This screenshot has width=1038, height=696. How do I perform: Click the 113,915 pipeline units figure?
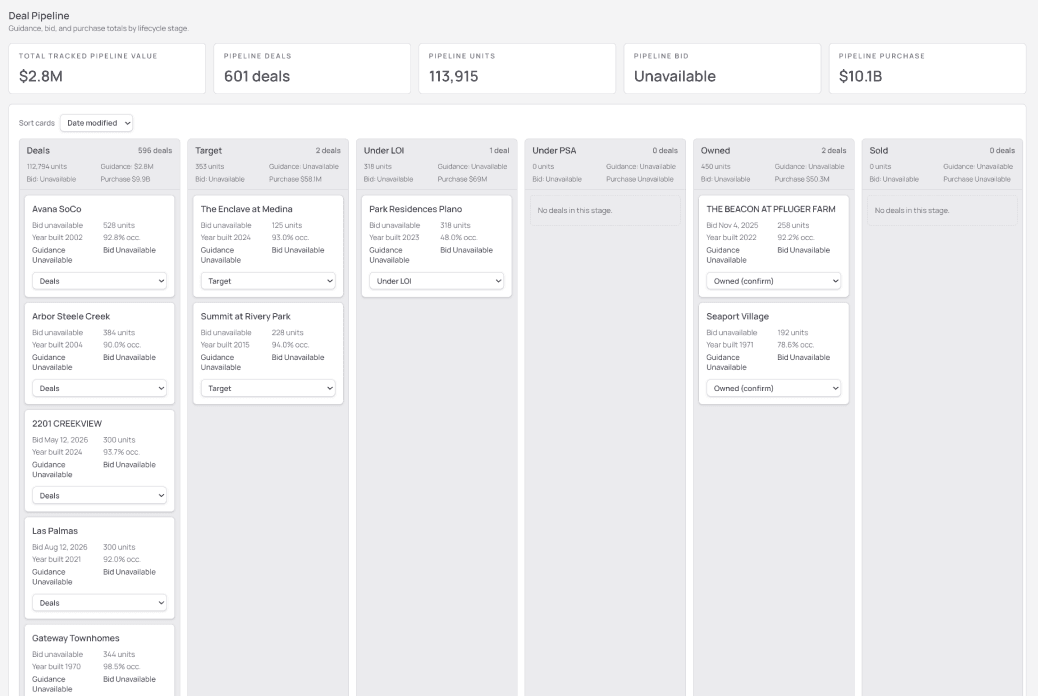(453, 76)
